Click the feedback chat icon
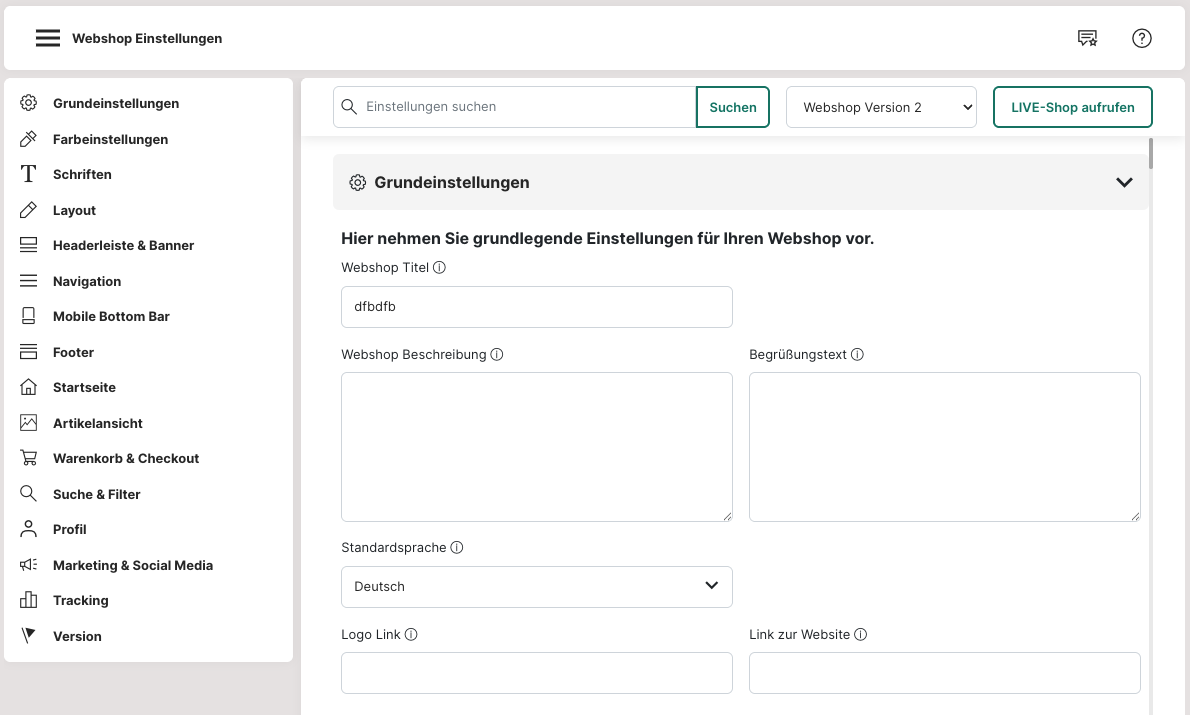This screenshot has height=715, width=1190. pyautogui.click(x=1087, y=38)
